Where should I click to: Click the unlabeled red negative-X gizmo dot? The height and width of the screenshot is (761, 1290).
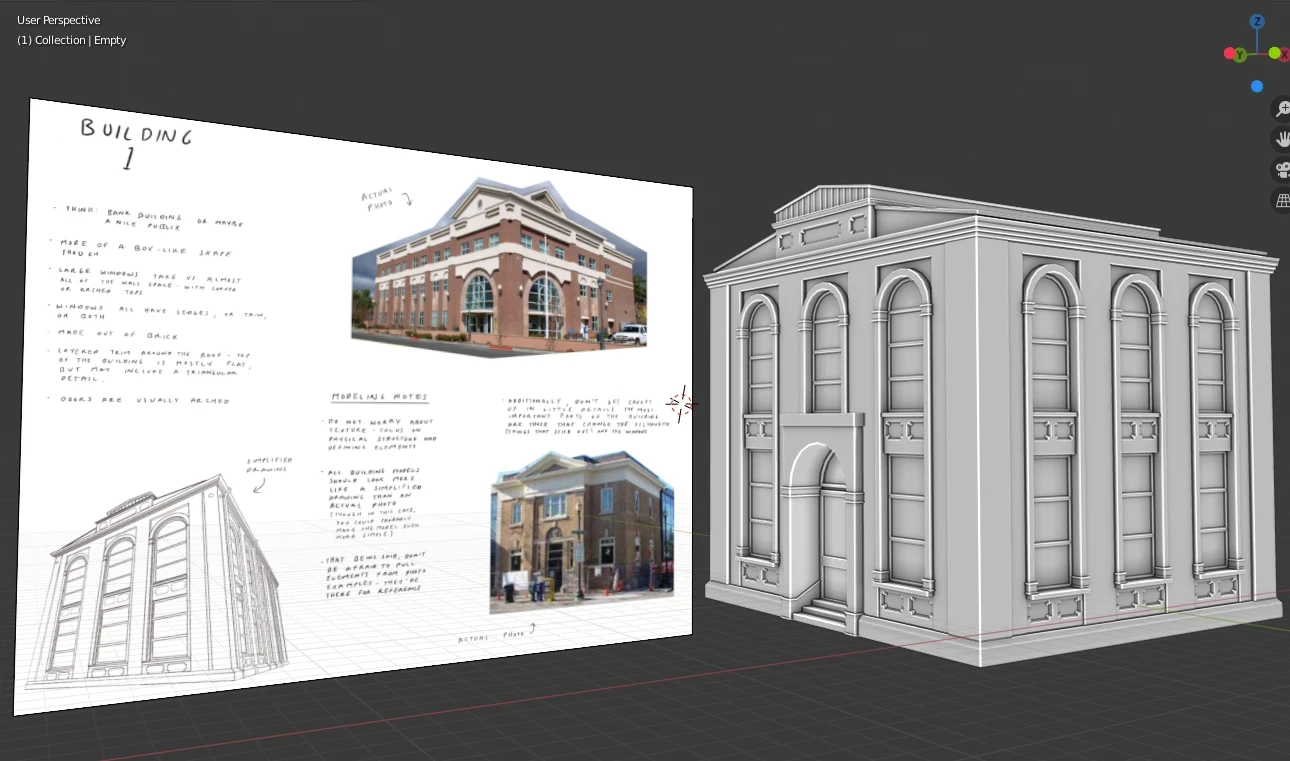[1229, 53]
